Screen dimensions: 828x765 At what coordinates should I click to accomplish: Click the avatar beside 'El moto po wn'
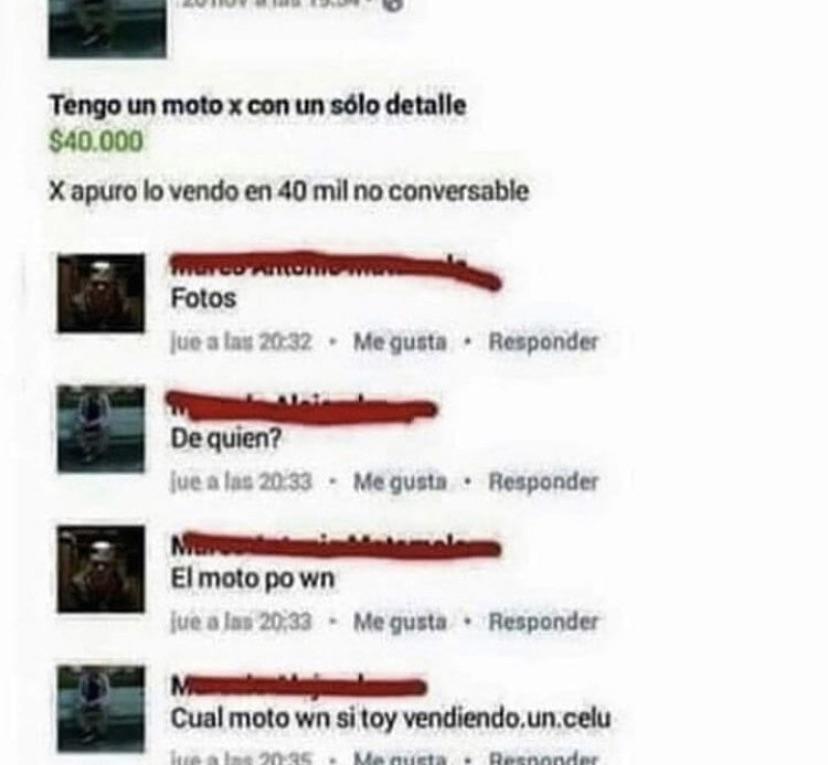[x=101, y=569]
